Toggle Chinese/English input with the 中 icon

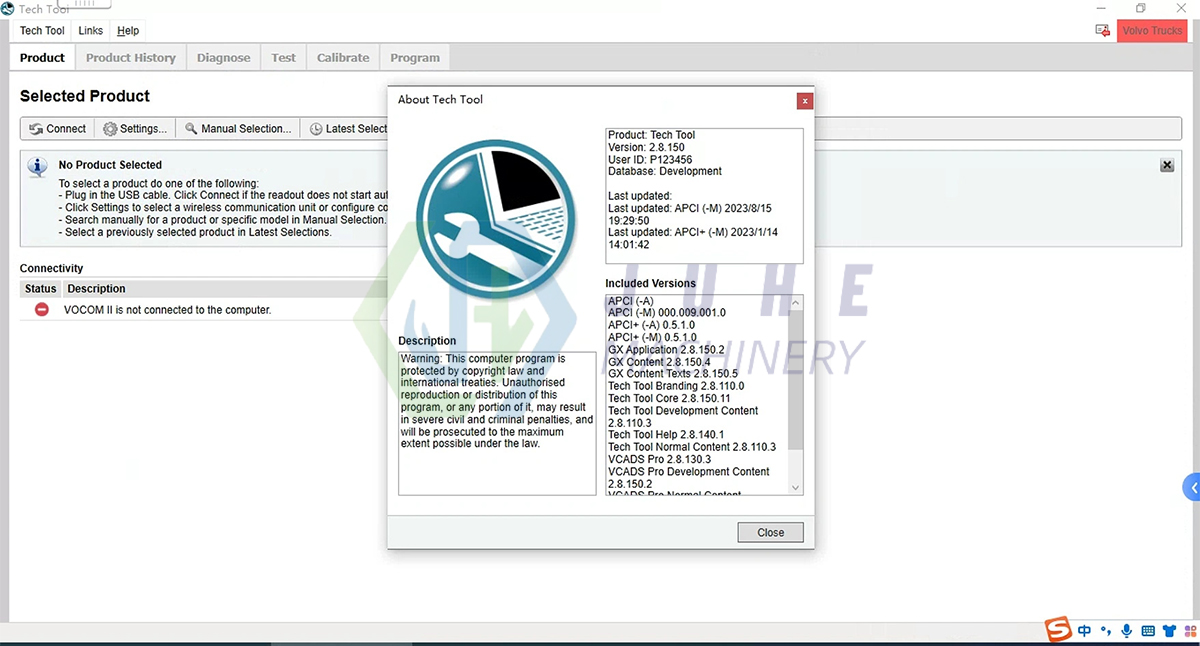[x=1084, y=630]
